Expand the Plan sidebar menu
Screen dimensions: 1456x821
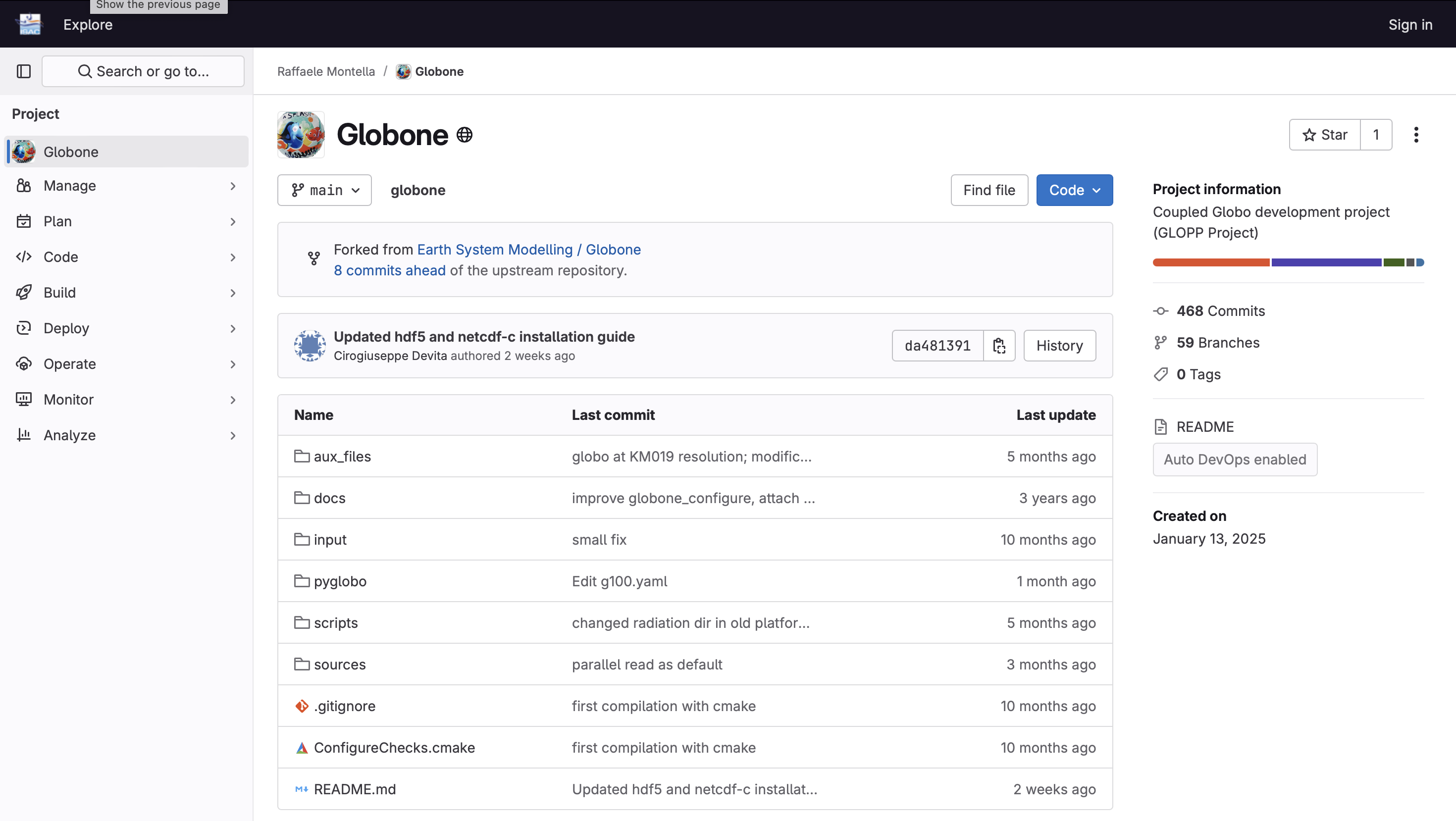tap(127, 221)
